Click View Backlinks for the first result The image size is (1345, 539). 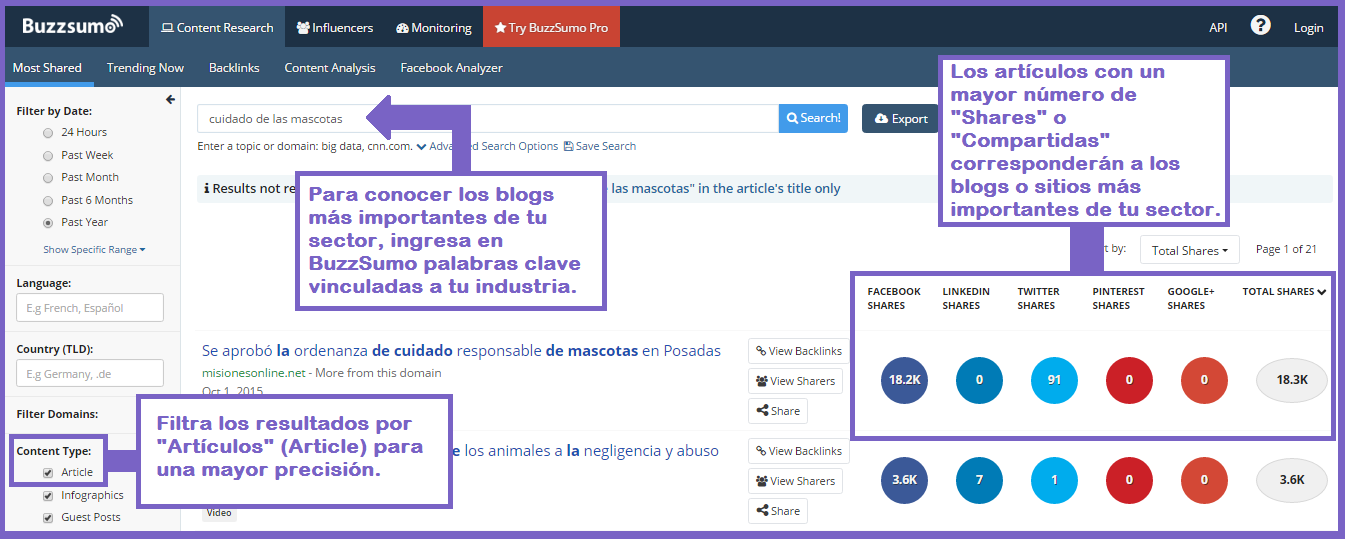pos(799,351)
